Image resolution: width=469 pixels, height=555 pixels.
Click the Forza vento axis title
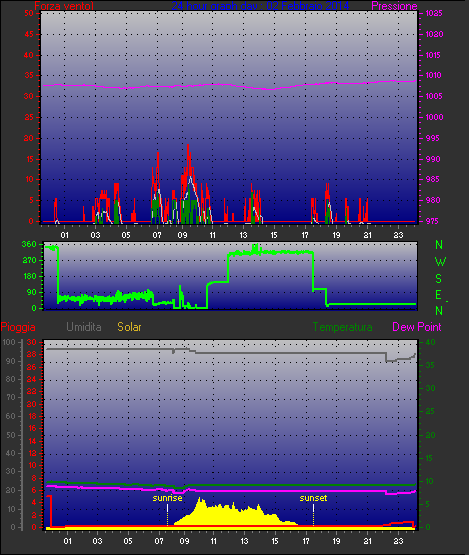pos(64,6)
